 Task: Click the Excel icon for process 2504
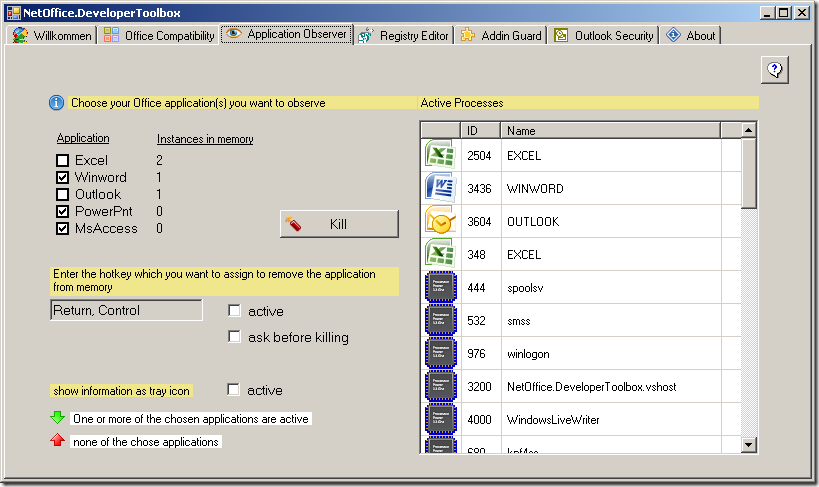440,155
